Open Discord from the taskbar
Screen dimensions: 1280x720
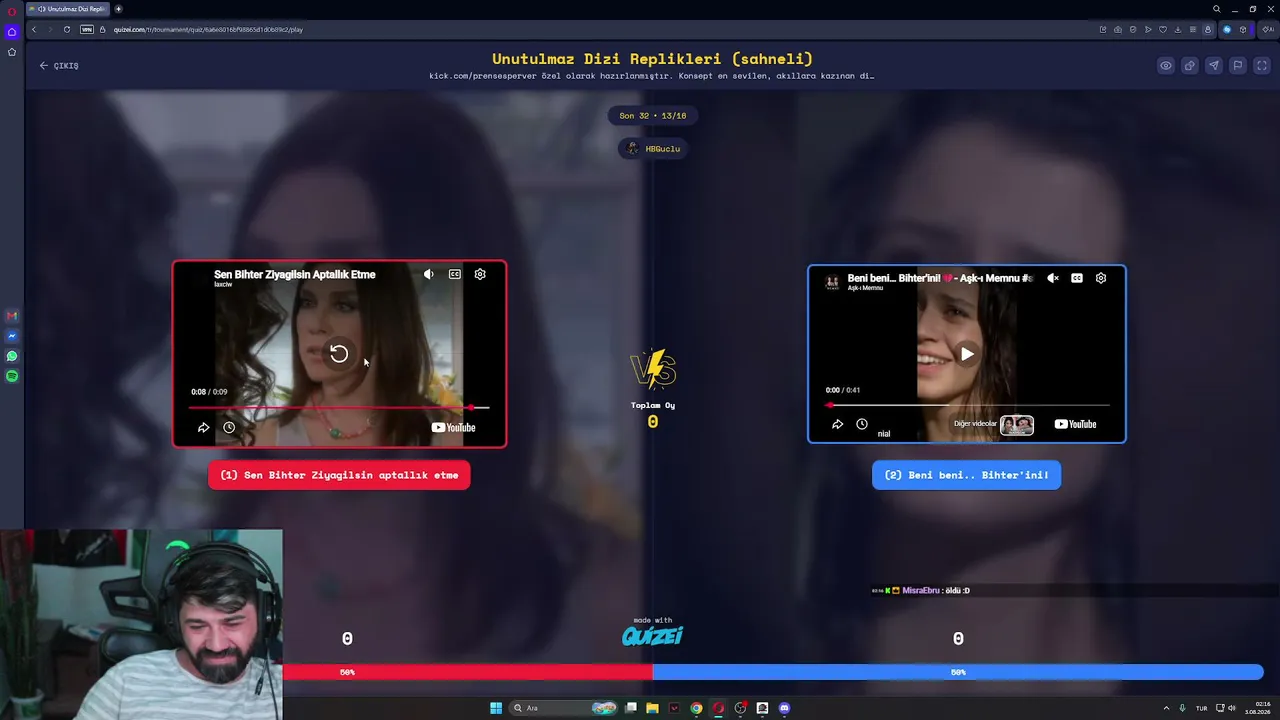point(784,708)
